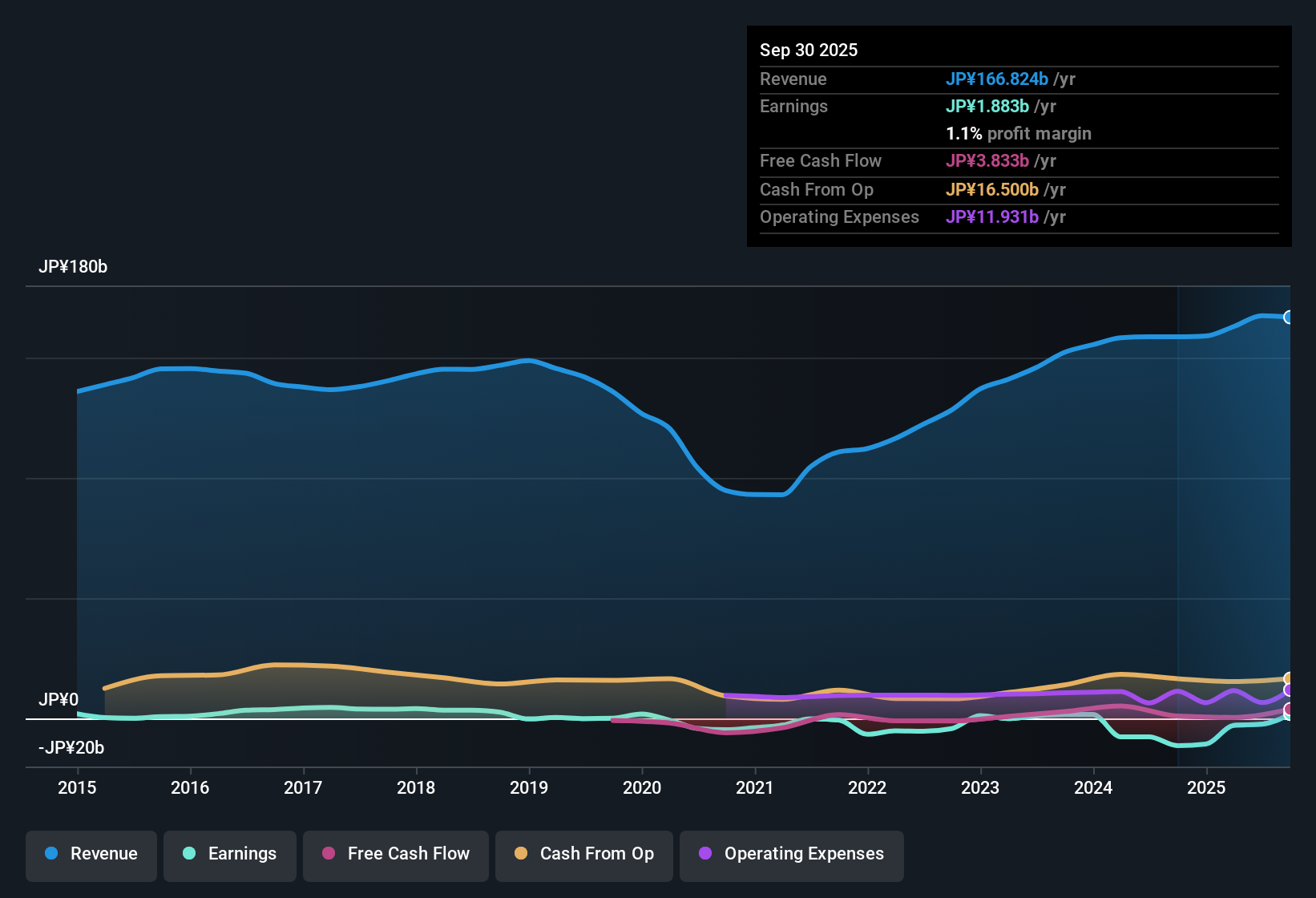The width and height of the screenshot is (1316, 898).
Task: Click the Revenue endpoint marker on the chart
Action: 1289,315
